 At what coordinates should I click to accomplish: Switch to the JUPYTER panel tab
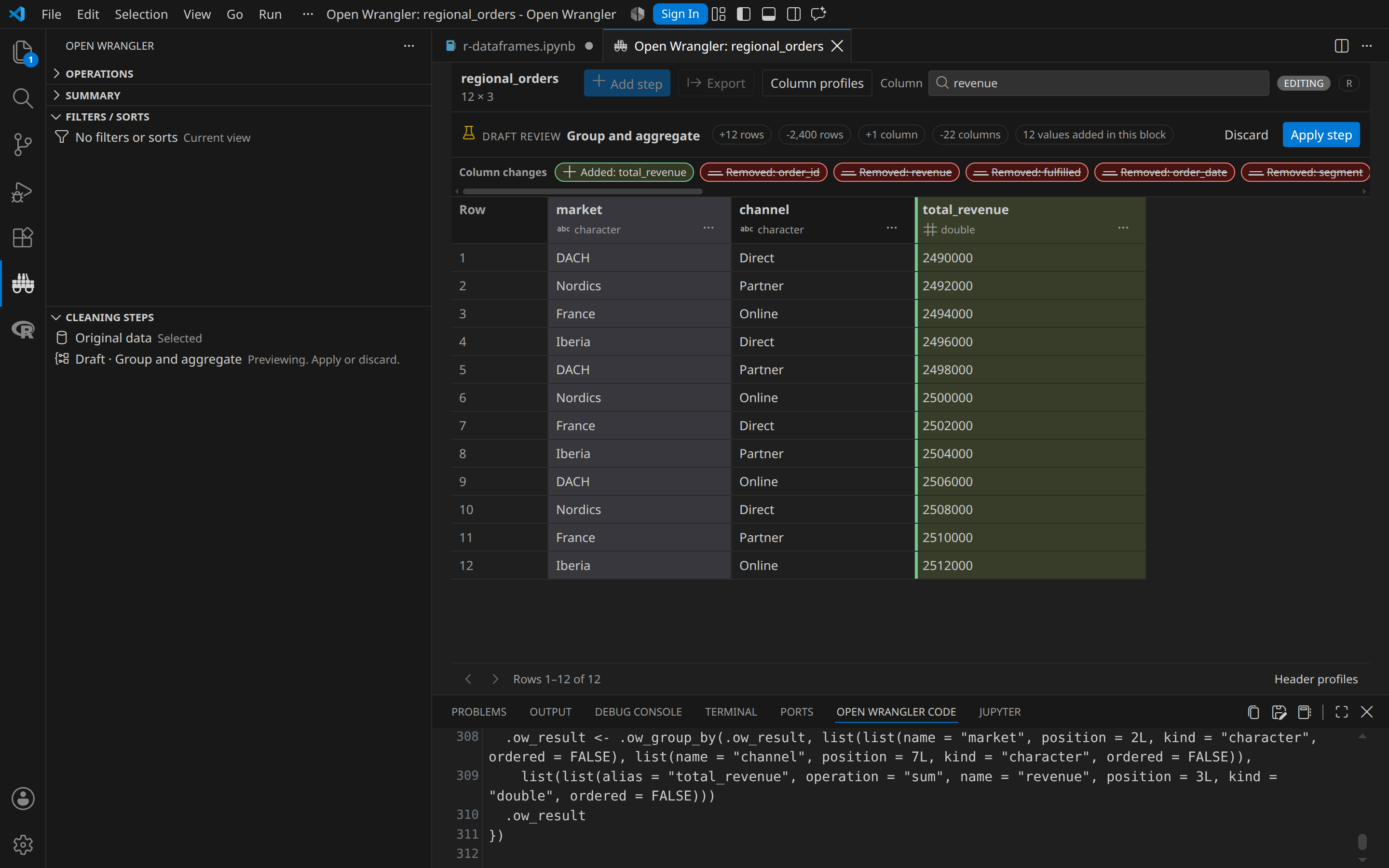(x=999, y=712)
